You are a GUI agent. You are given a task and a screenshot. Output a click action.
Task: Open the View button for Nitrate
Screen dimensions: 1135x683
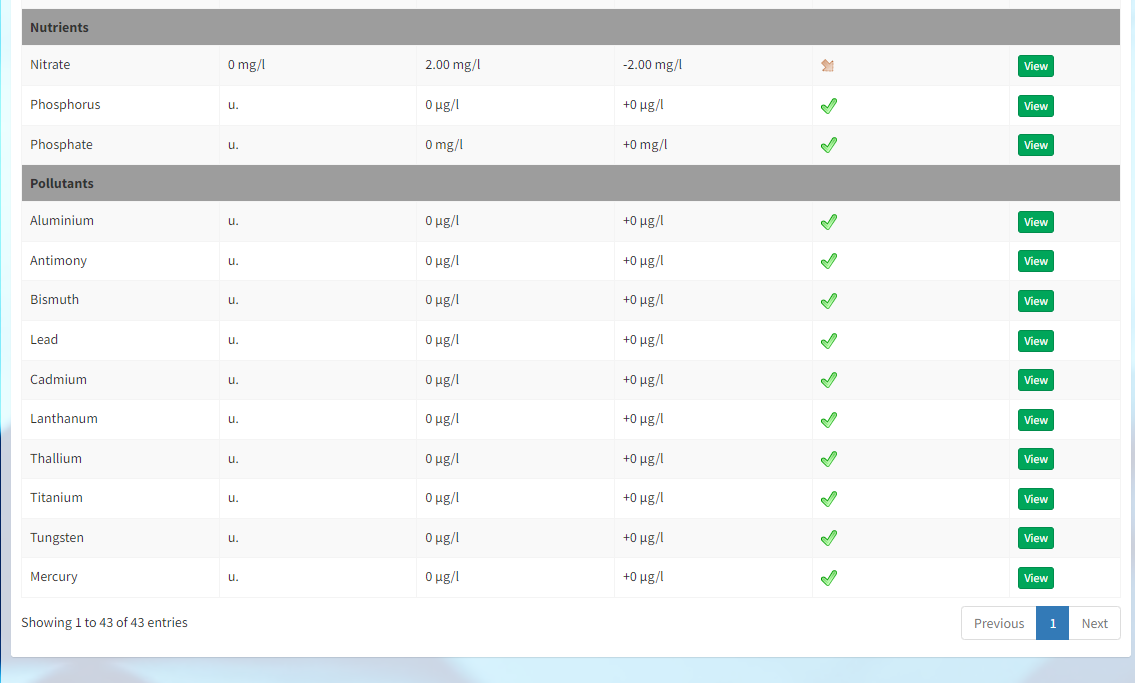[1035, 66]
